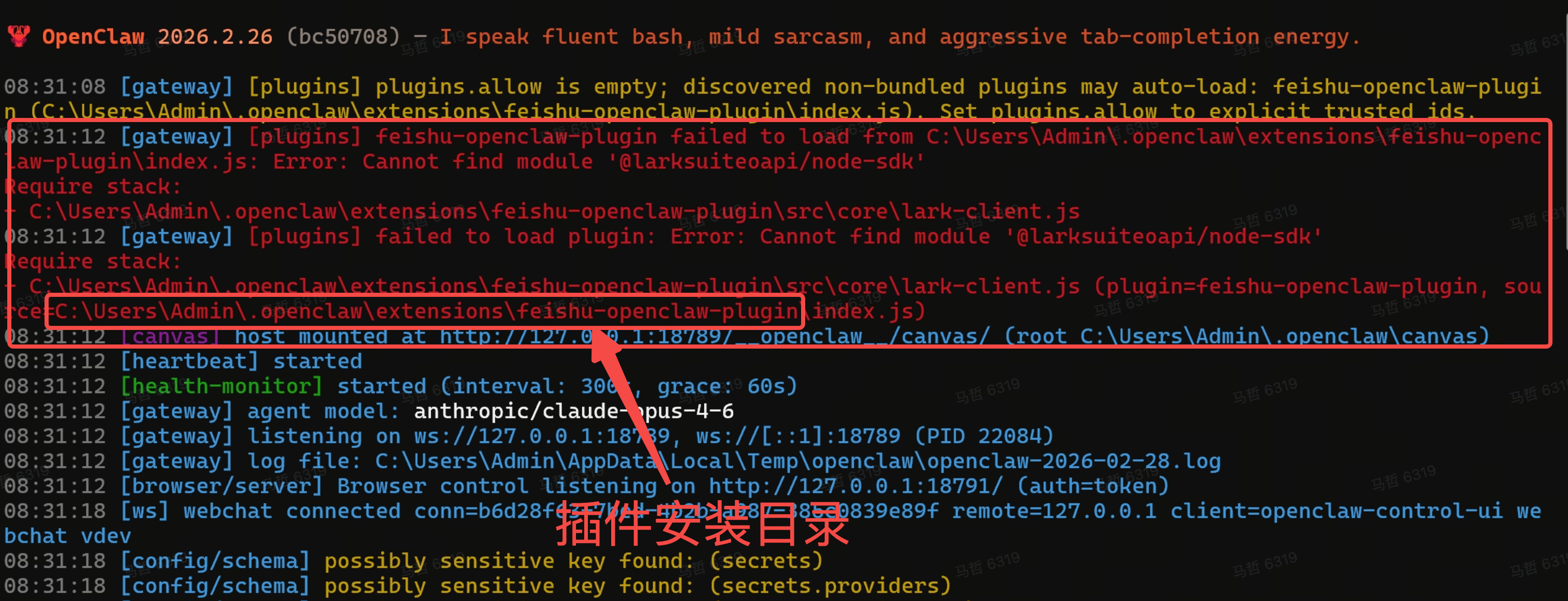
Task: Click the [heartbeat] started log line
Action: [x=241, y=362]
